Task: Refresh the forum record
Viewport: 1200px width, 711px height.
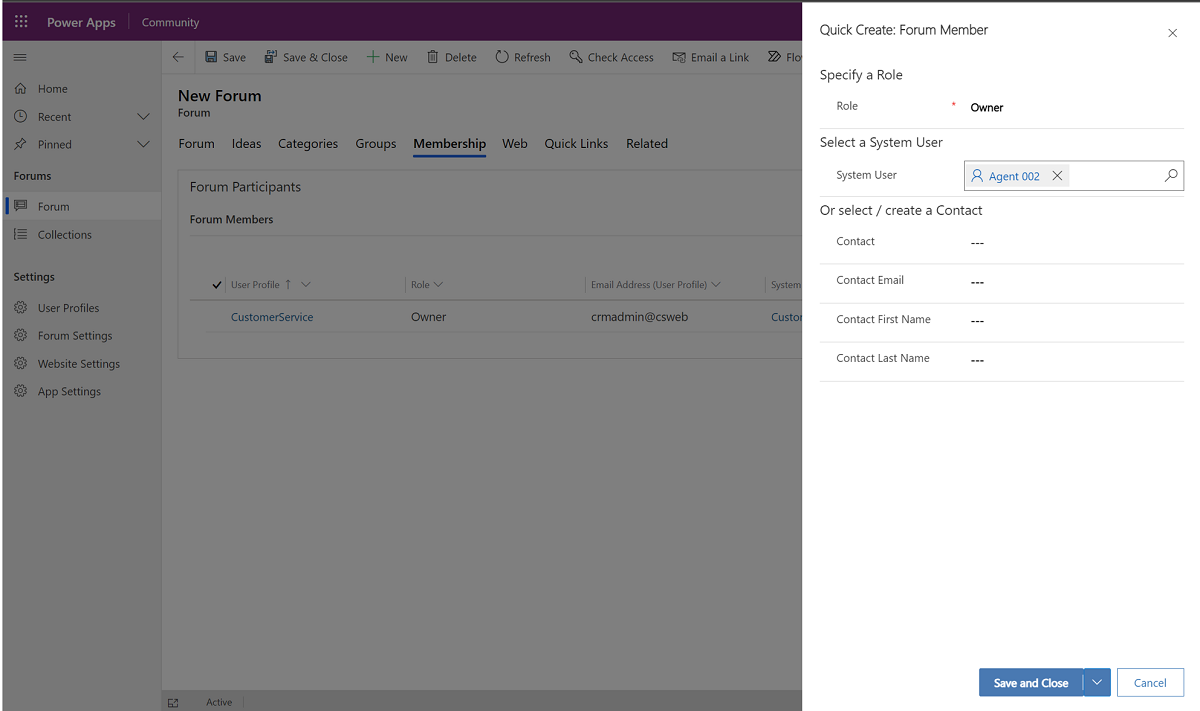Action: [523, 57]
